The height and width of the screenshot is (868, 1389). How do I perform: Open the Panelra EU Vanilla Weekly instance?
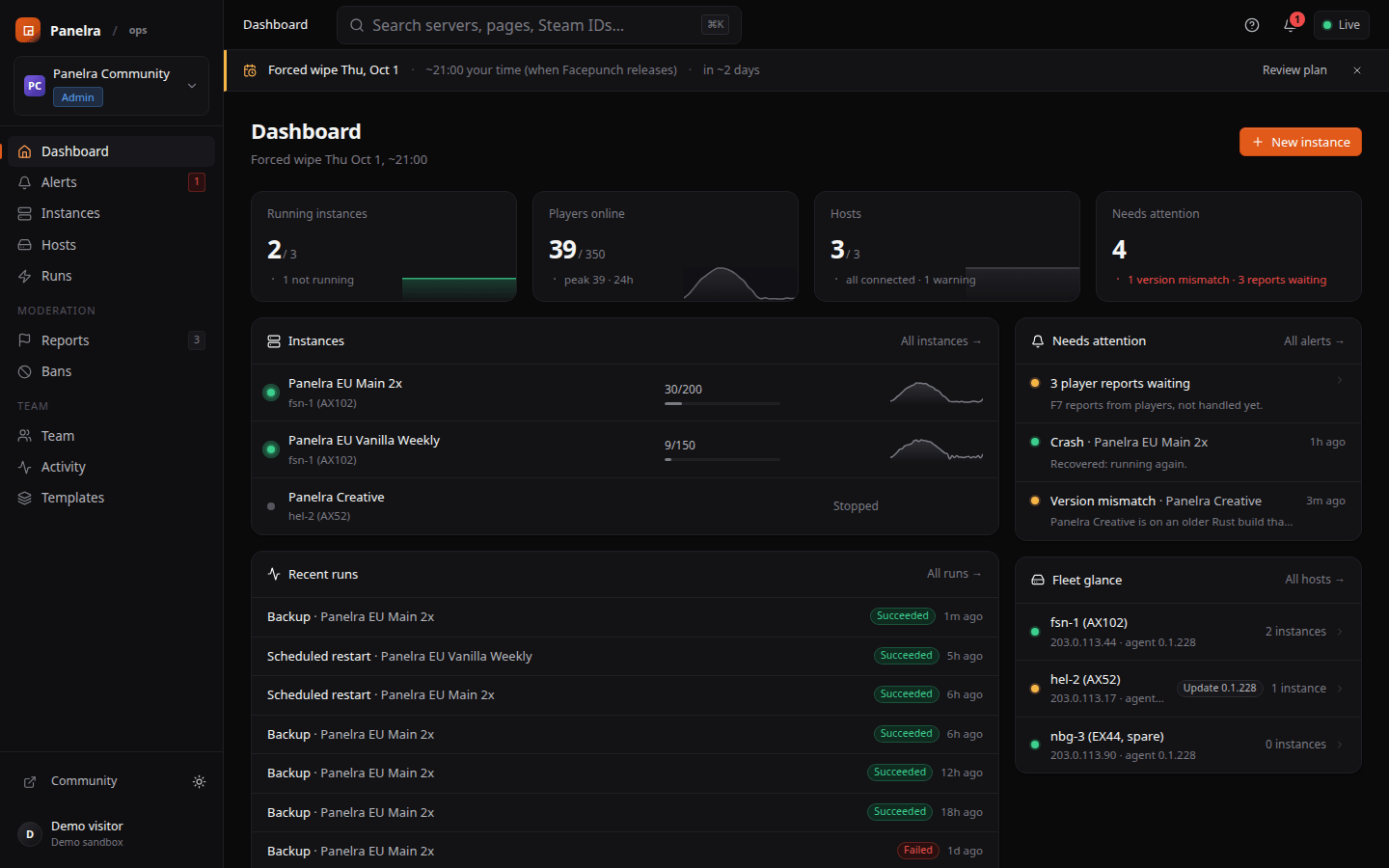625,449
